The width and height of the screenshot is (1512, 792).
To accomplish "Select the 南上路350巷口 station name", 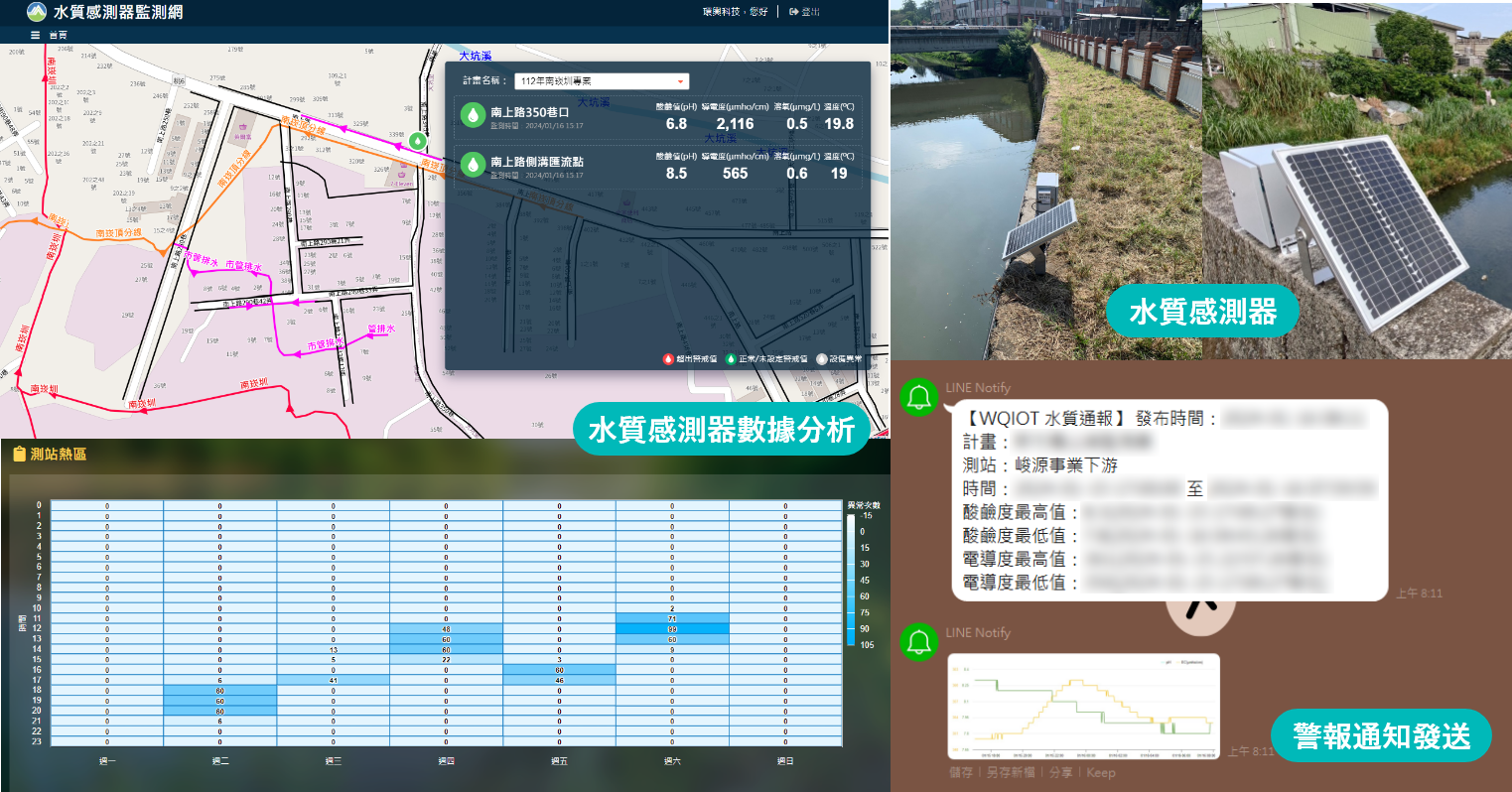I will tap(530, 112).
